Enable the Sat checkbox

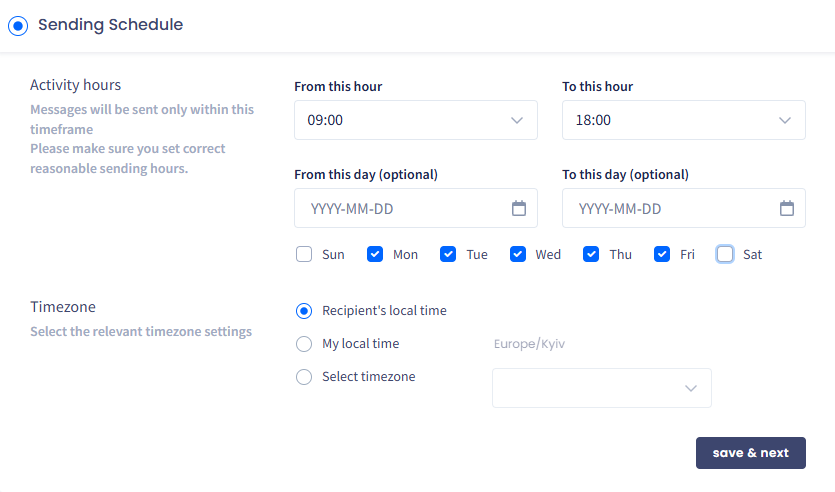pyautogui.click(x=725, y=255)
